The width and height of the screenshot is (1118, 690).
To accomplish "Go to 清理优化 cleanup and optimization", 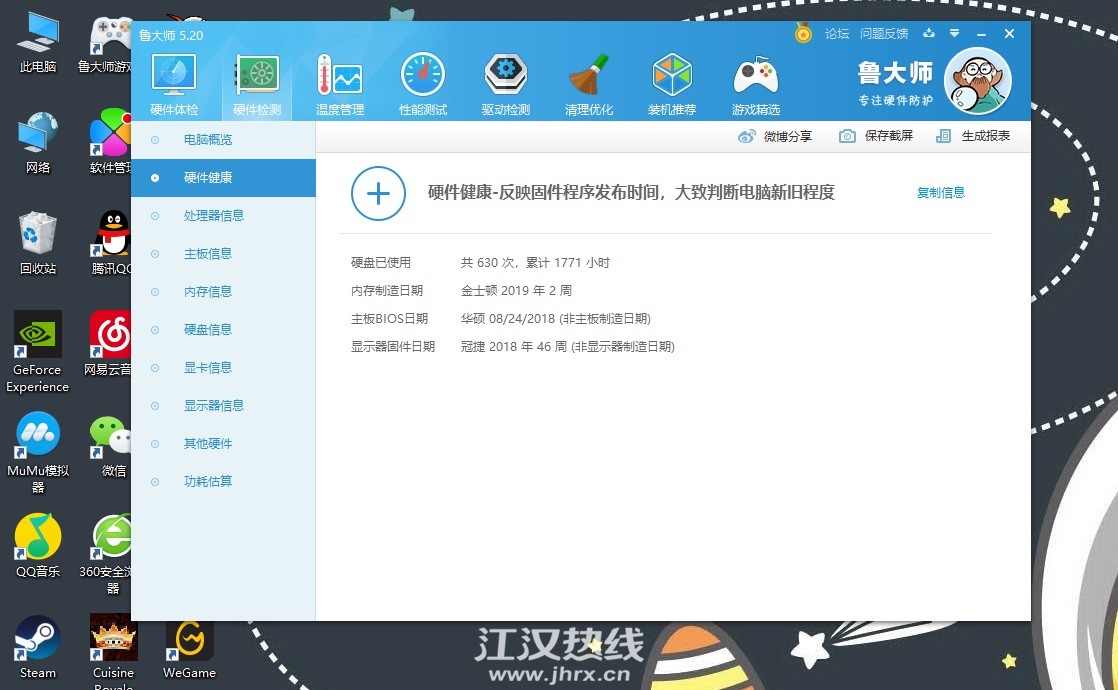I will click(589, 84).
